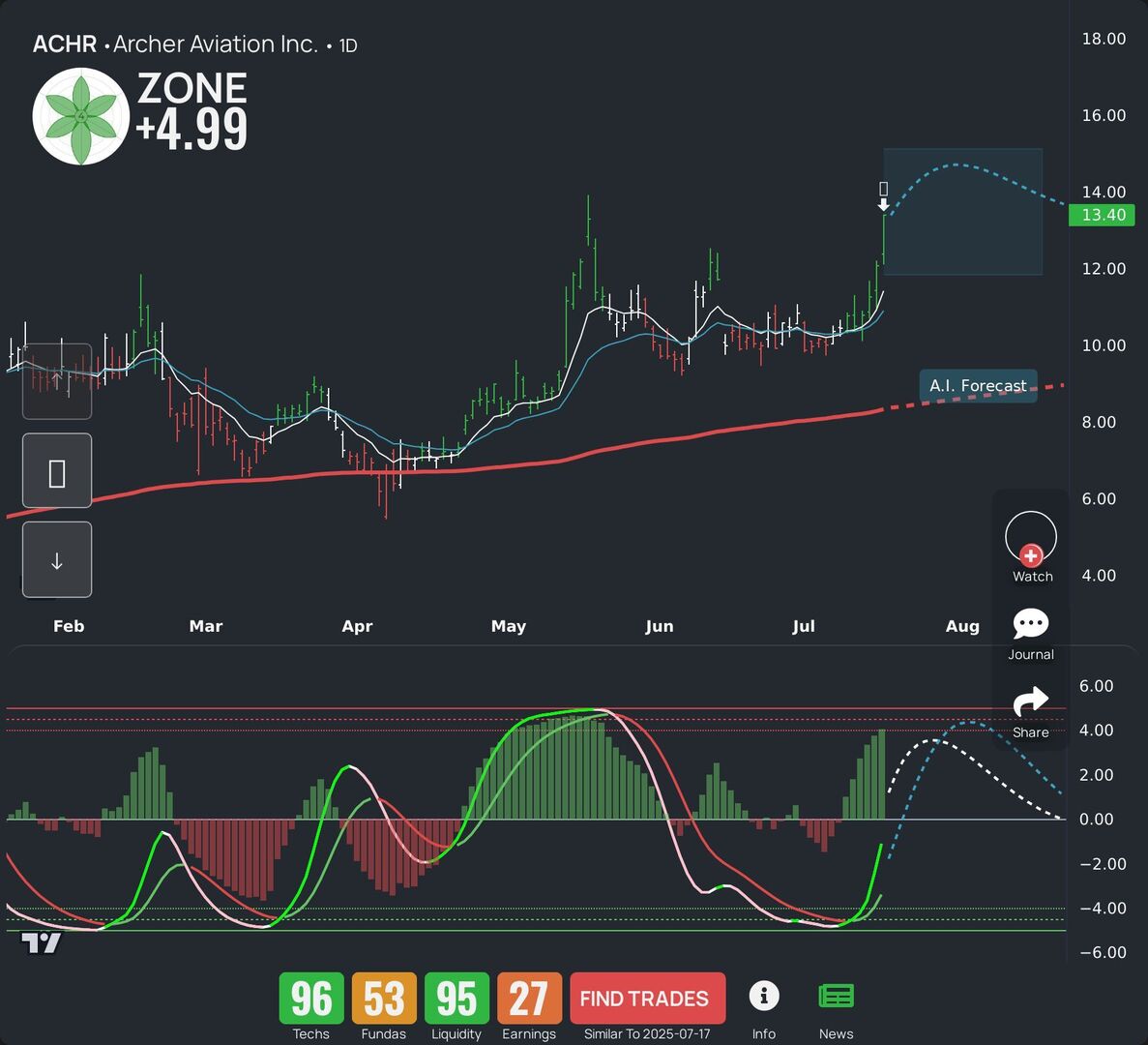The width and height of the screenshot is (1148, 1045).
Task: Click the Apr label on time axis
Action: 357,626
